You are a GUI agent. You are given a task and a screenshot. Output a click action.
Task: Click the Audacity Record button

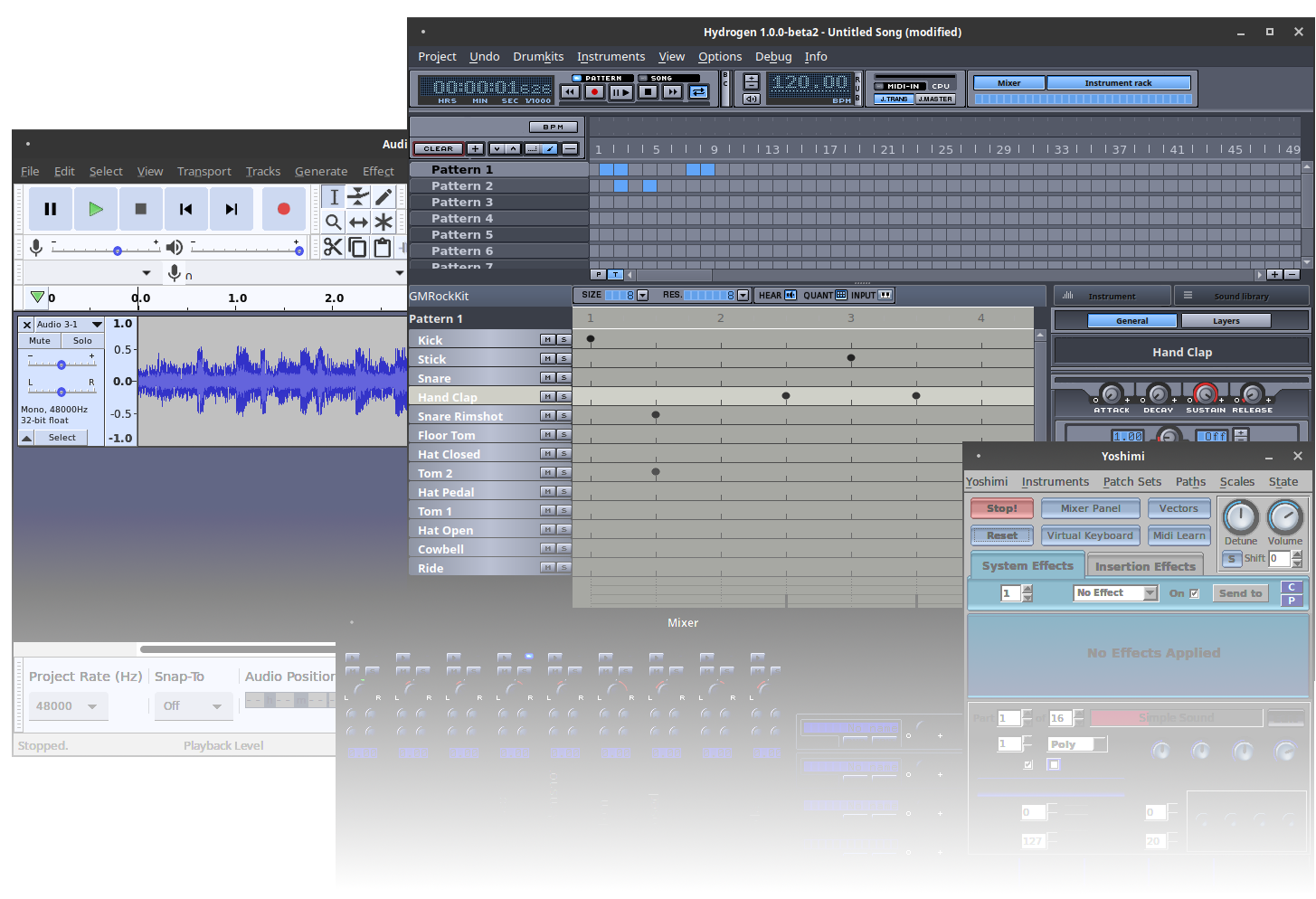(x=283, y=209)
